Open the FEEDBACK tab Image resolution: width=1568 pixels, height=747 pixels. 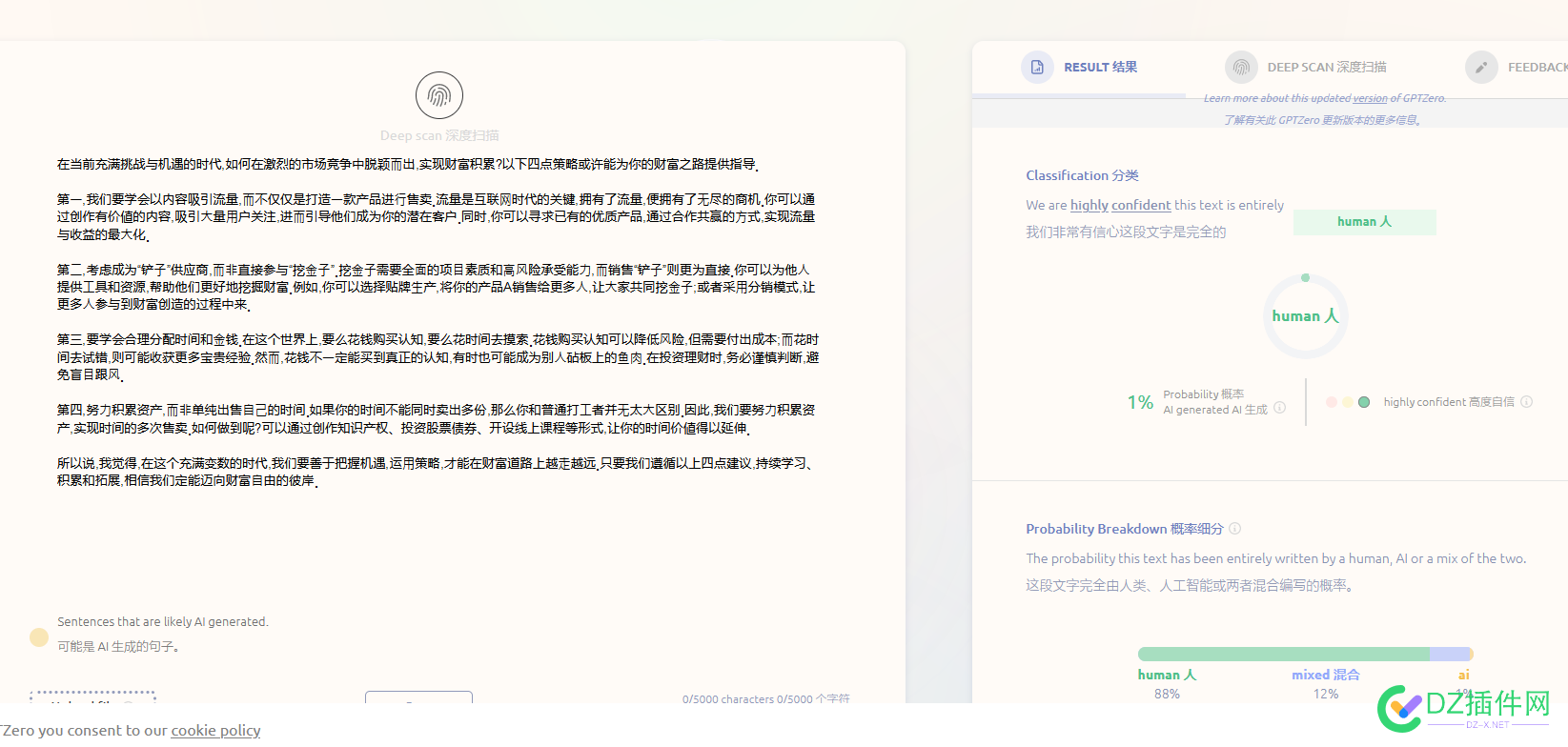coord(1537,67)
